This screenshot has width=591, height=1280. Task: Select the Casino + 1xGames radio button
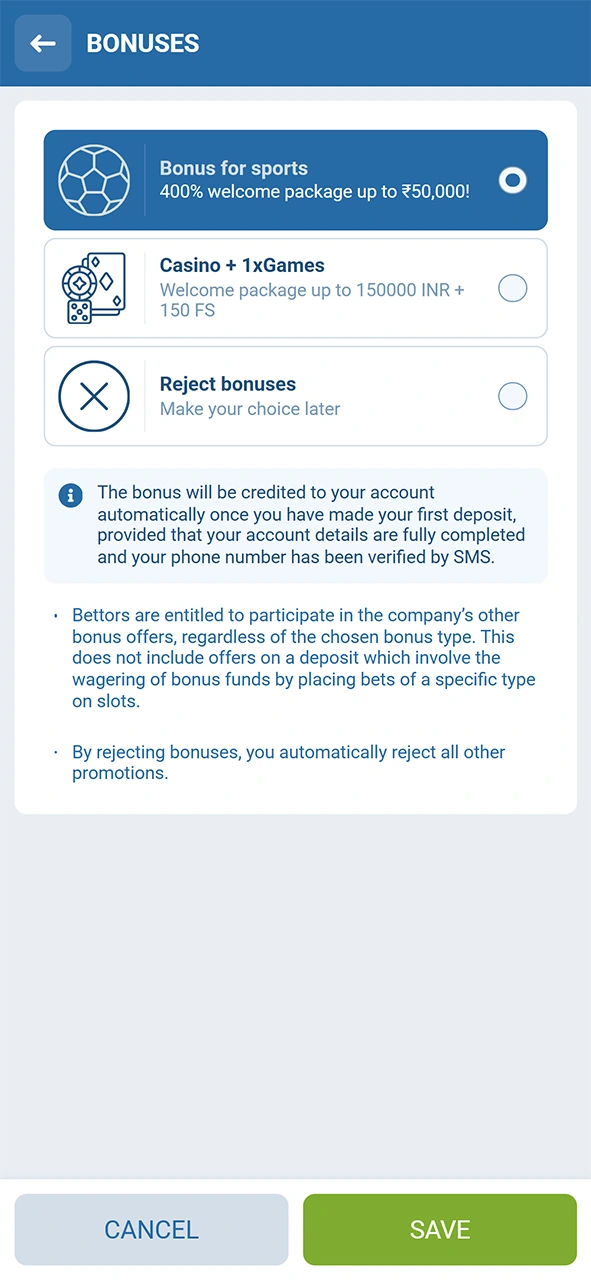[x=512, y=289]
